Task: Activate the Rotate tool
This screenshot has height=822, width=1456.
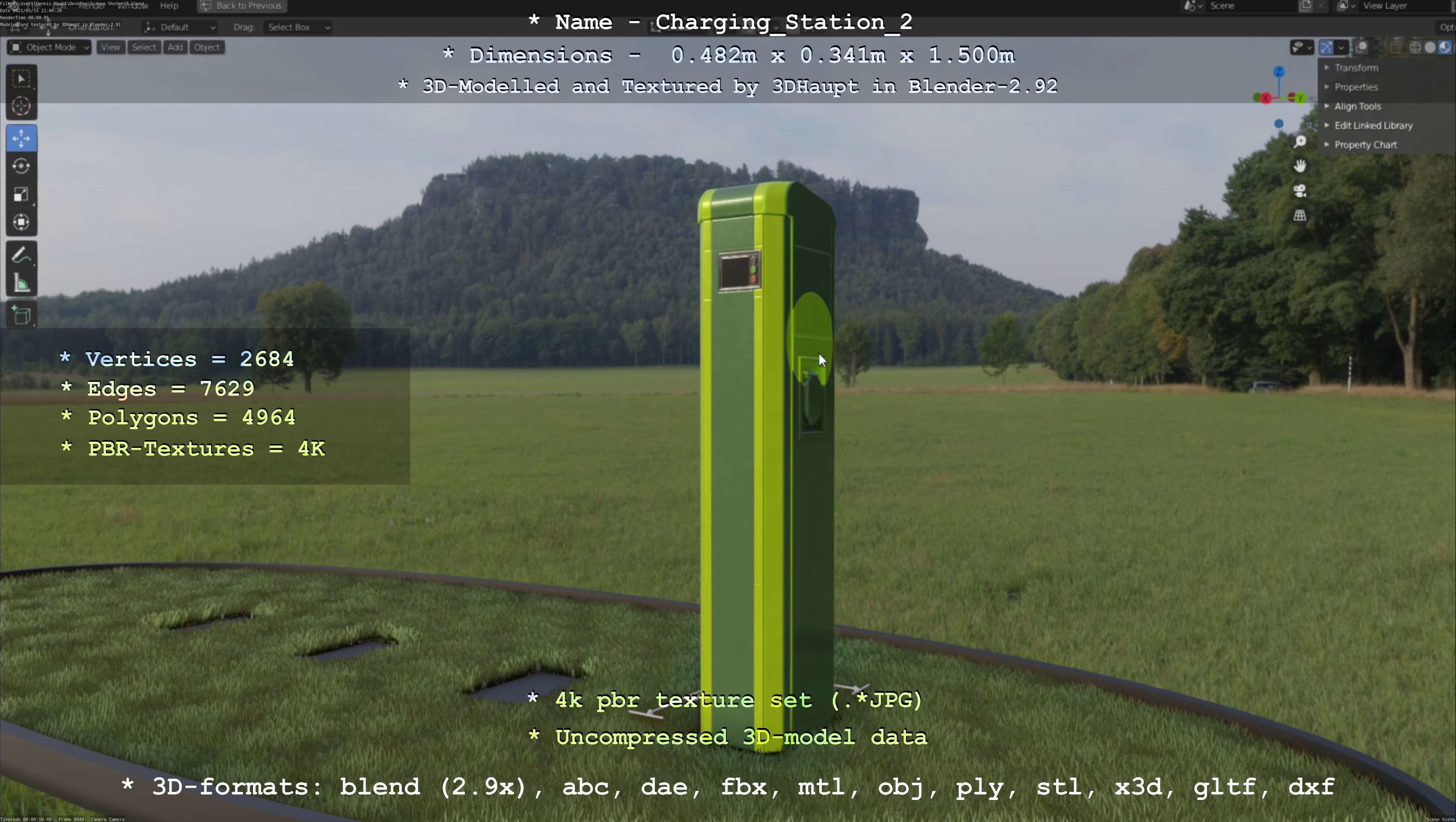Action: pyautogui.click(x=21, y=166)
